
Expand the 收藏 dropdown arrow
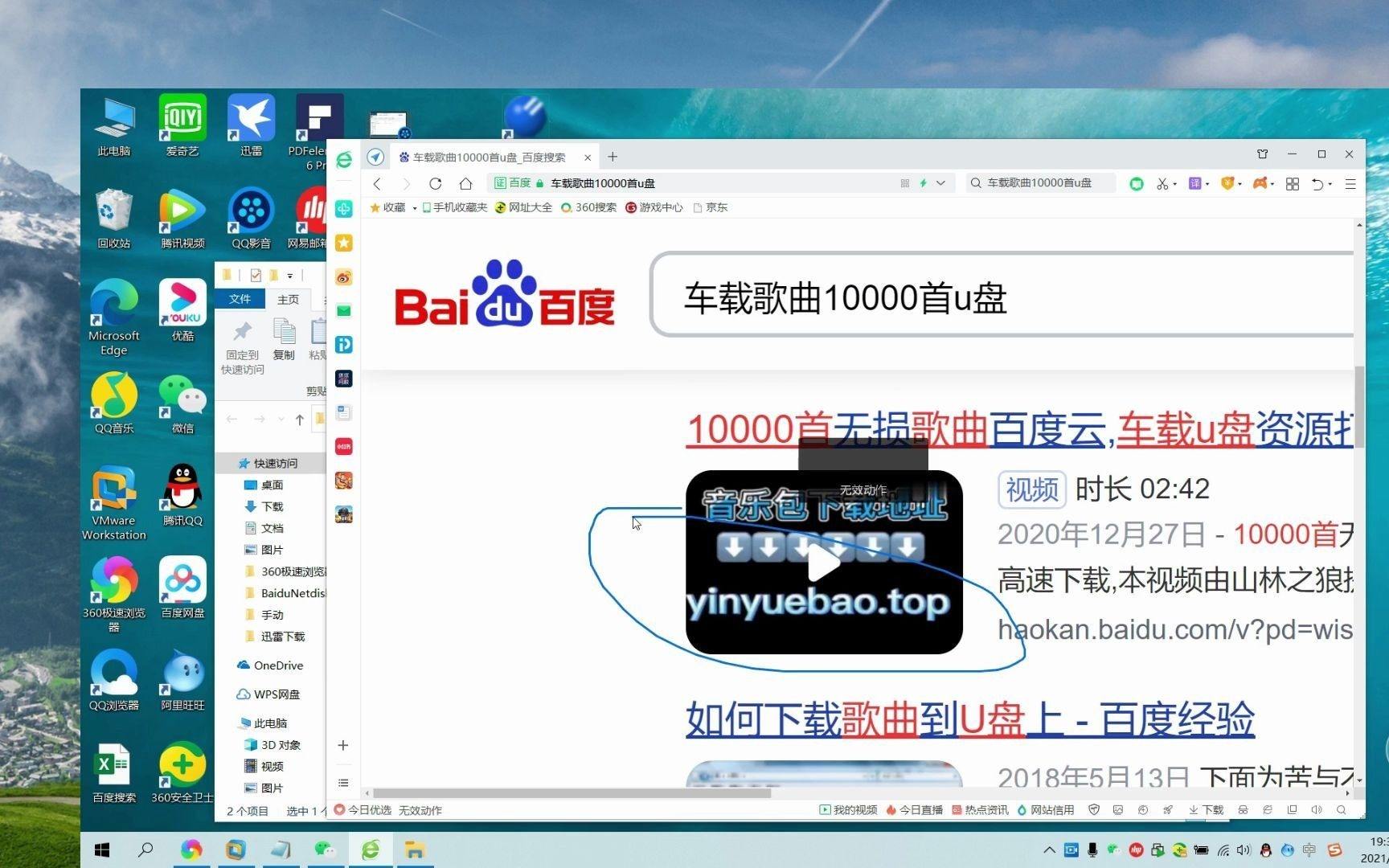tap(415, 208)
